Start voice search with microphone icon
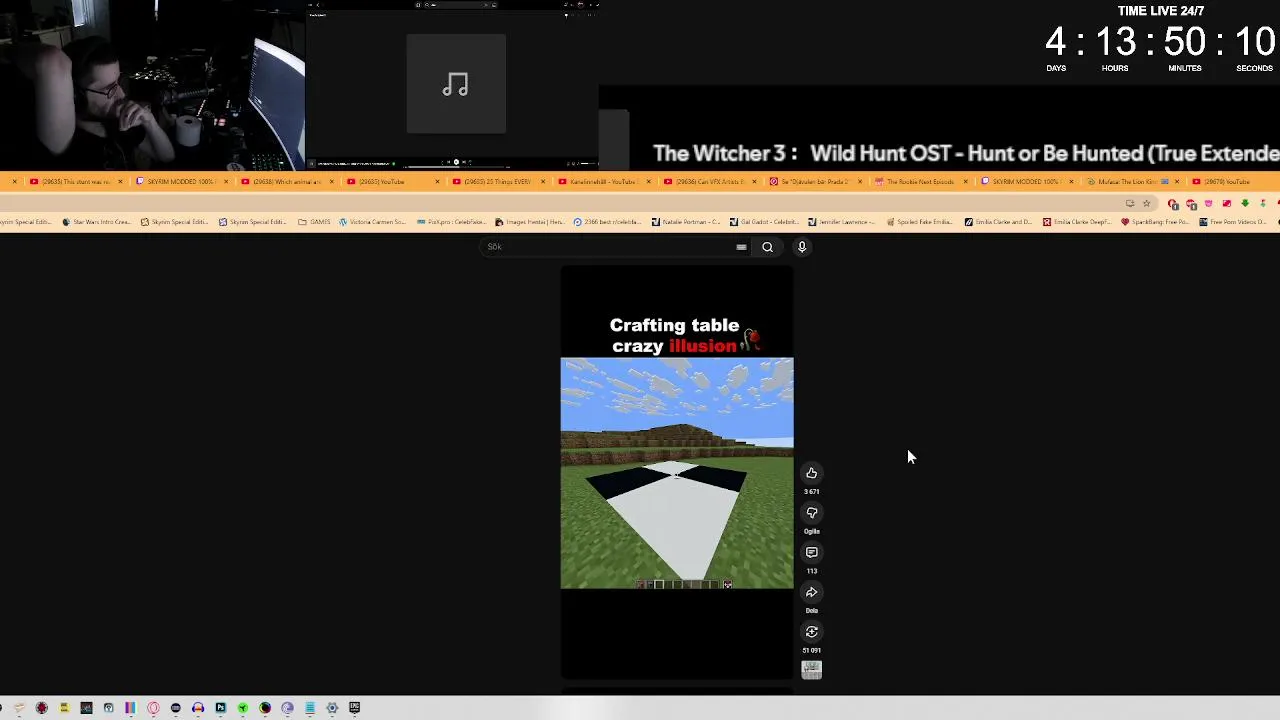Viewport: 1280px width, 720px height. coord(801,247)
